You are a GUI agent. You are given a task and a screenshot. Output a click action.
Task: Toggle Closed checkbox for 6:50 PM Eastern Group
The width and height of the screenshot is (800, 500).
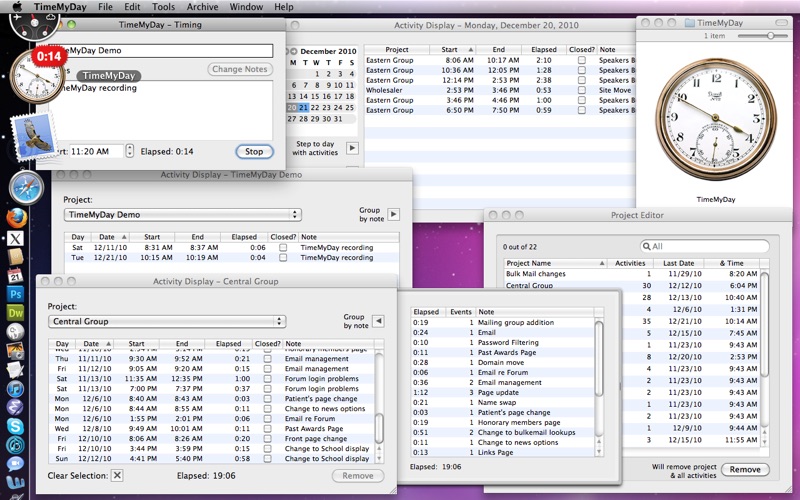coord(582,110)
